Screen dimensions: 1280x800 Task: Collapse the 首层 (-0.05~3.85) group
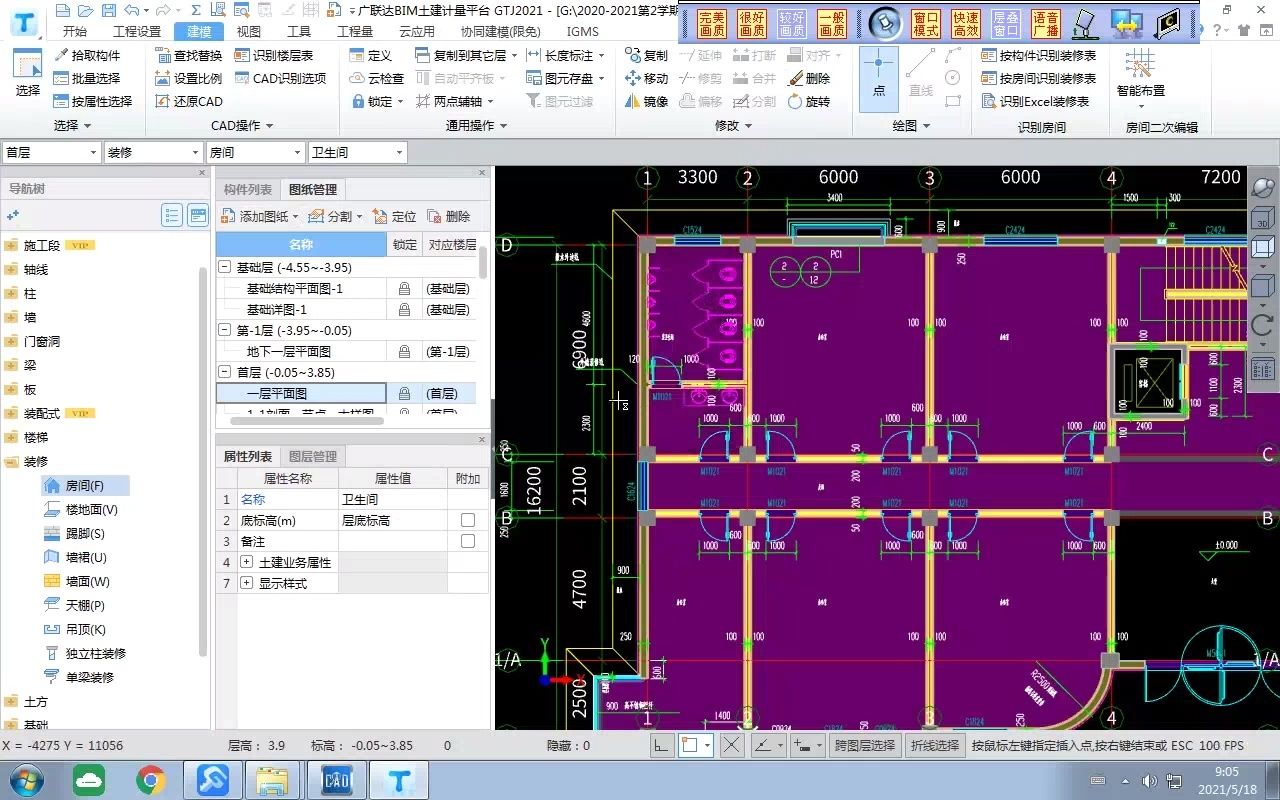pos(226,372)
